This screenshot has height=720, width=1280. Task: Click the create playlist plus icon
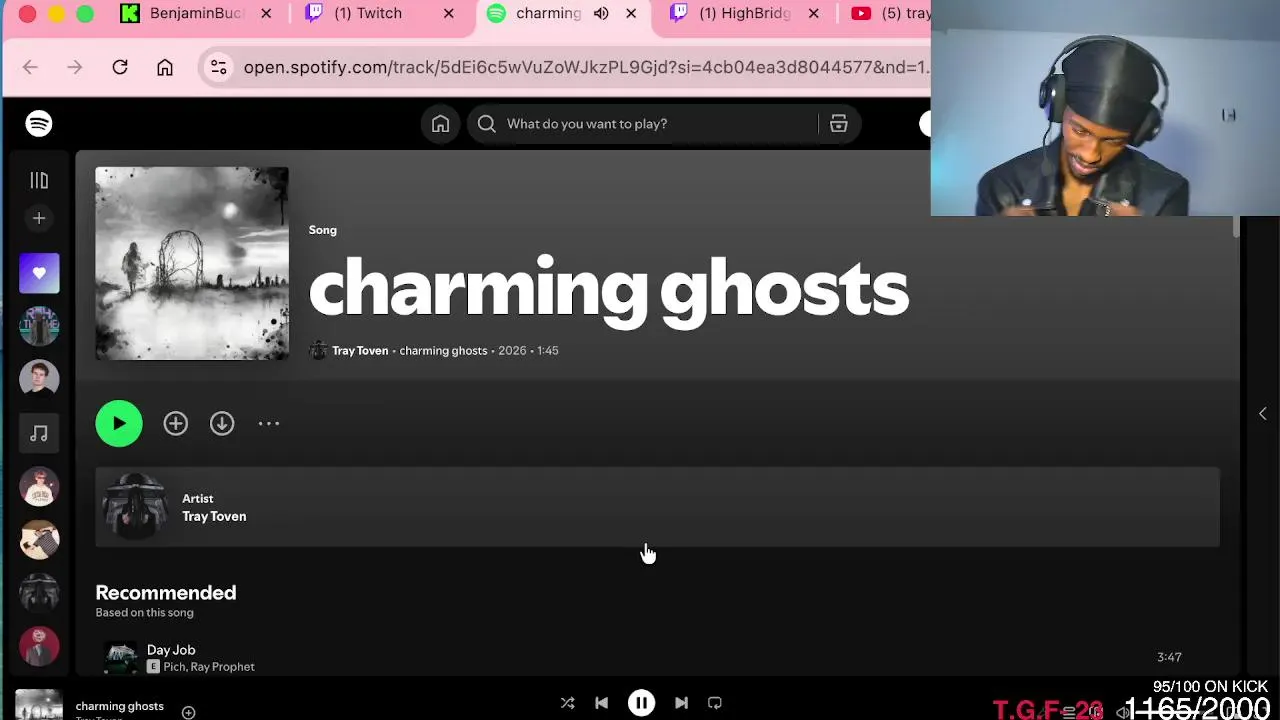point(39,218)
